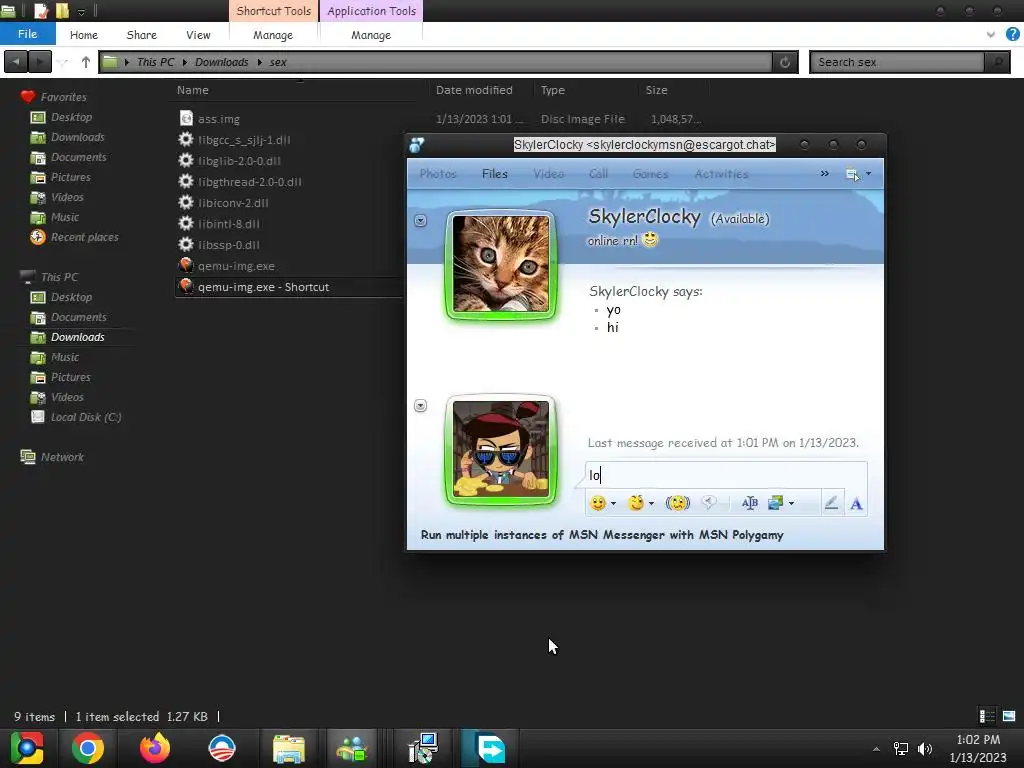1024x768 pixels.
Task: Click SkylerClocky's cat display picture
Action: pyautogui.click(x=501, y=264)
